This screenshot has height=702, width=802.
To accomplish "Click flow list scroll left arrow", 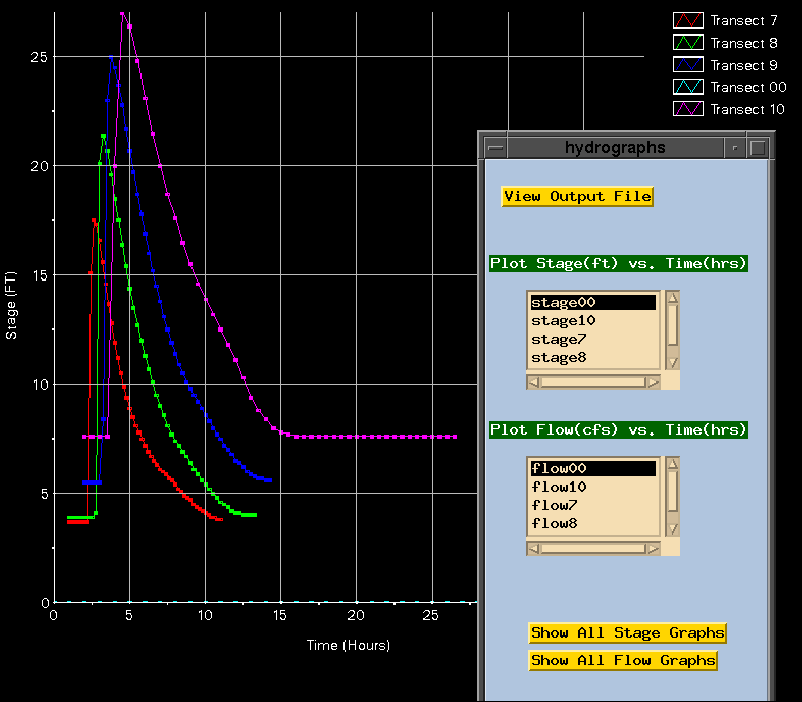I will [x=533, y=549].
